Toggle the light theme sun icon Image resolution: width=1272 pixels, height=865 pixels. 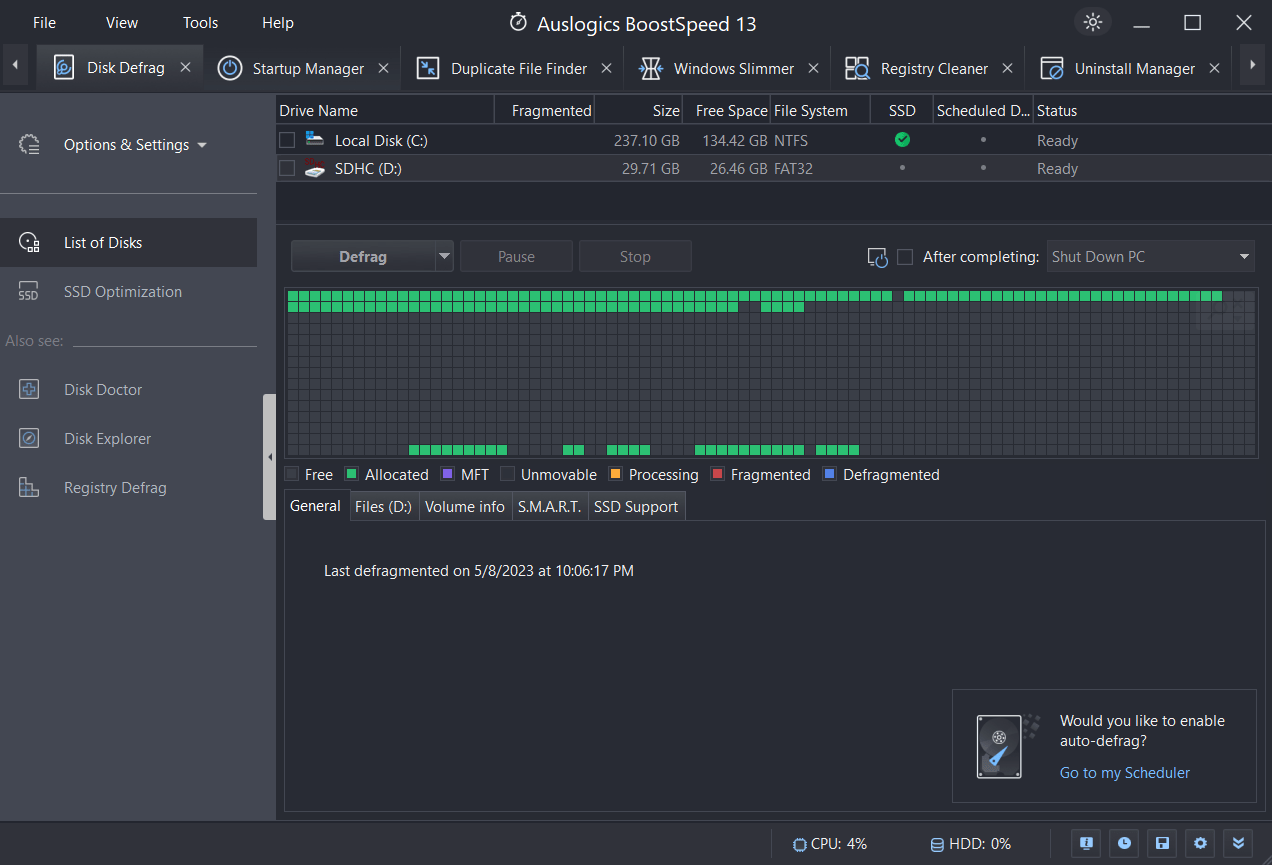[x=1092, y=21]
